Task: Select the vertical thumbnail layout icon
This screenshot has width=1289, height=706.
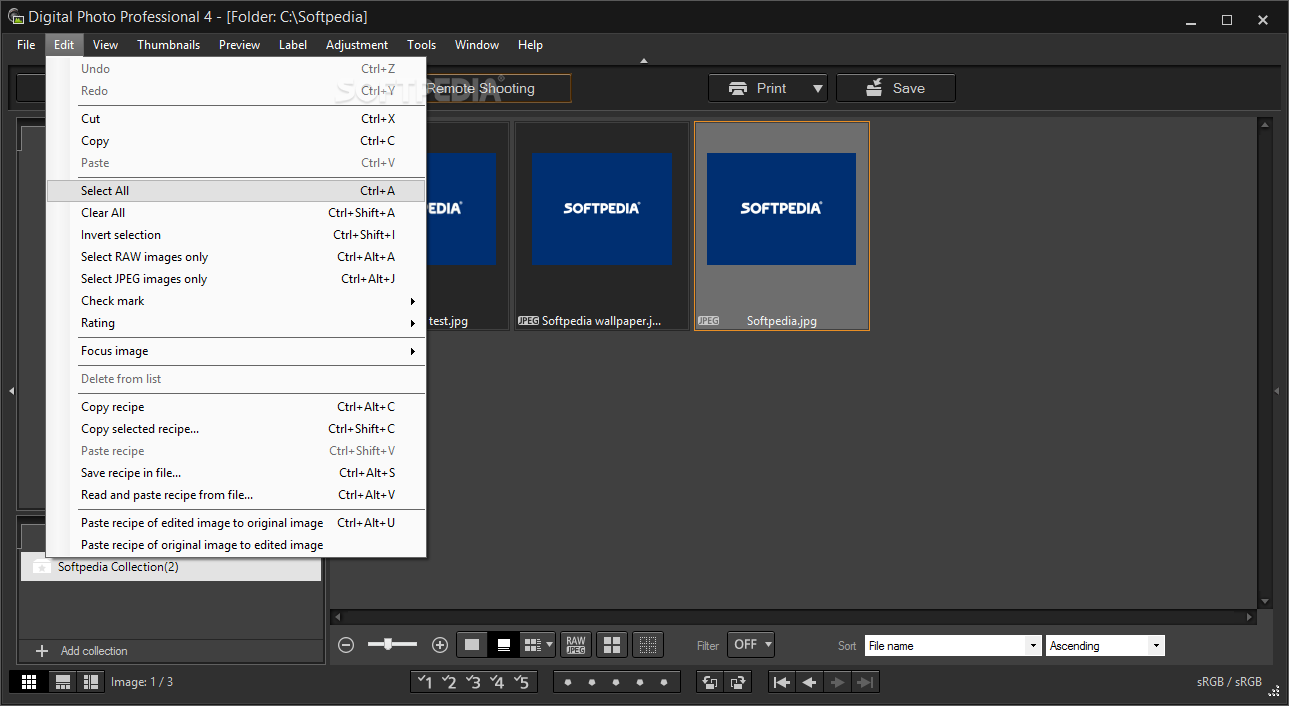Action: 91,682
